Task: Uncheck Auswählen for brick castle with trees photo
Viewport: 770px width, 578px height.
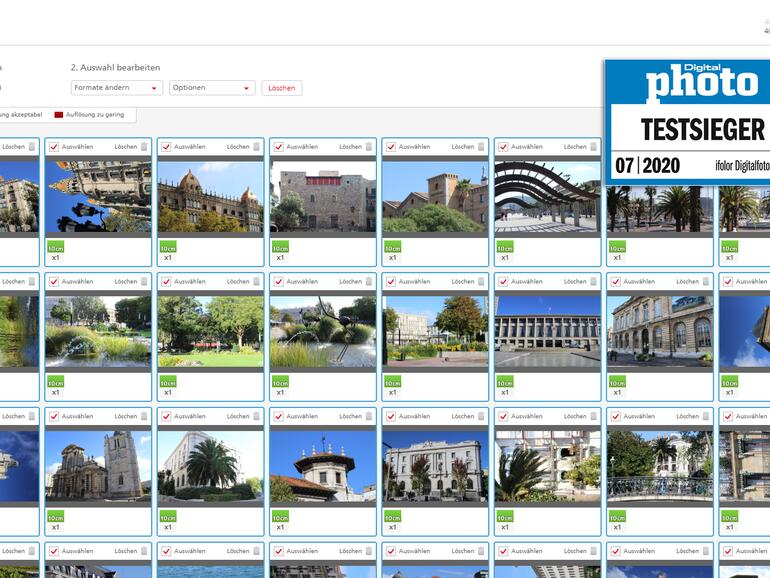Action: click(x=391, y=147)
